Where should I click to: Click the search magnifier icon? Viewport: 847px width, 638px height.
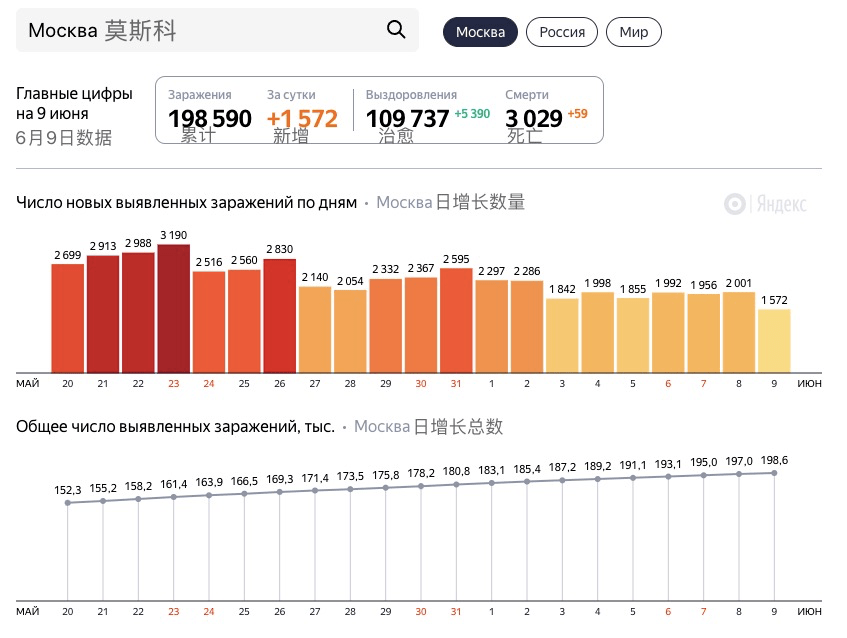tap(396, 30)
